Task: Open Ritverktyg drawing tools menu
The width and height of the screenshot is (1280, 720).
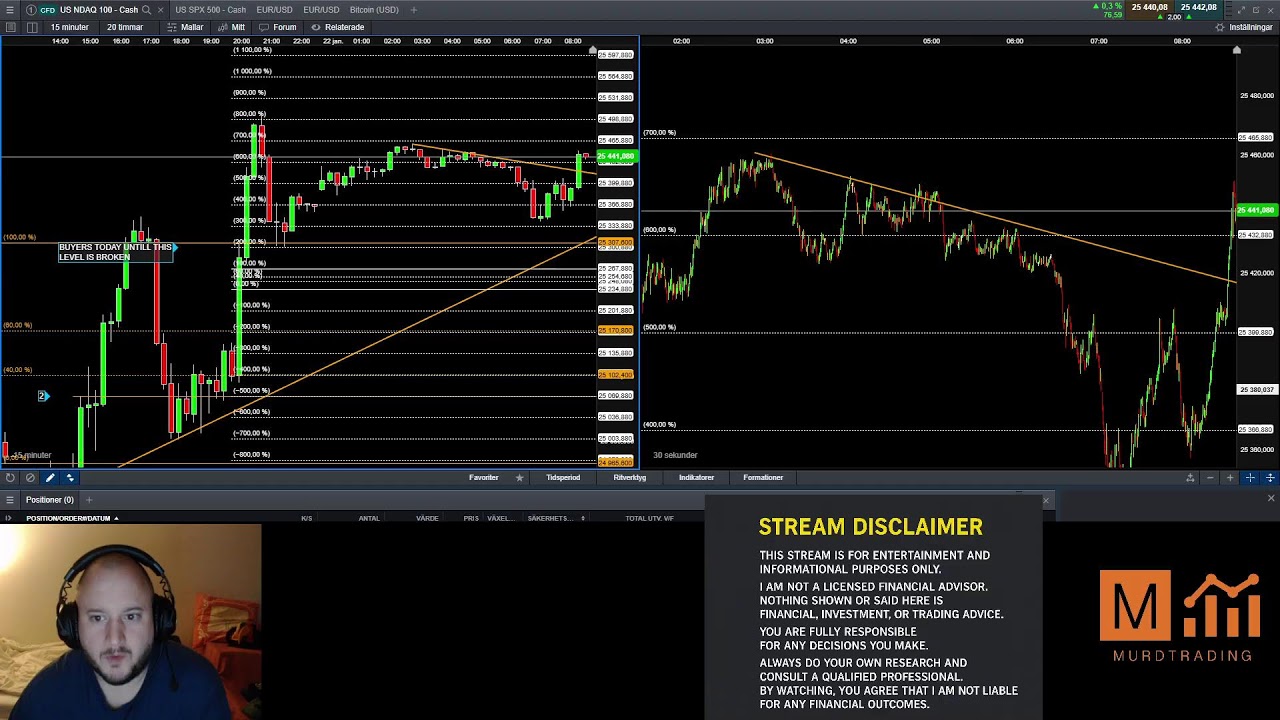Action: point(630,478)
